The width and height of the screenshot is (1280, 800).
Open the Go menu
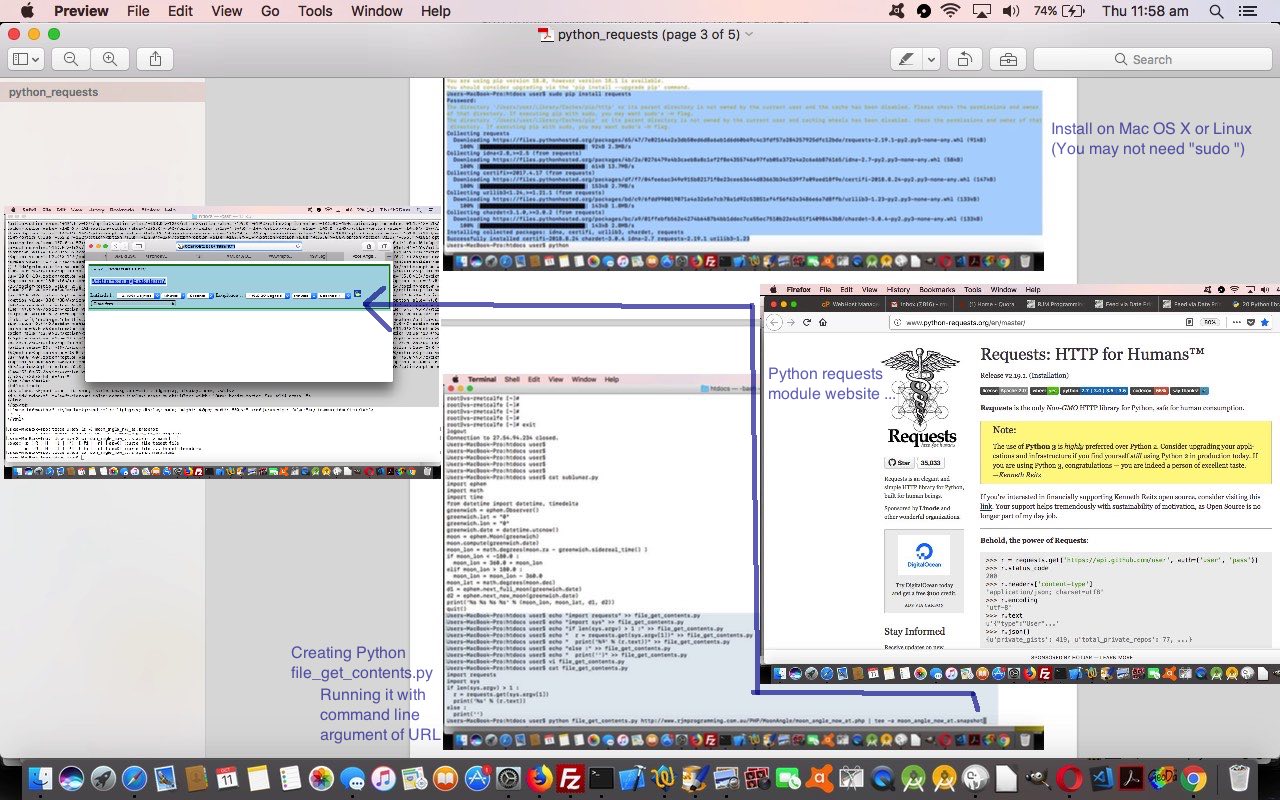coord(270,11)
